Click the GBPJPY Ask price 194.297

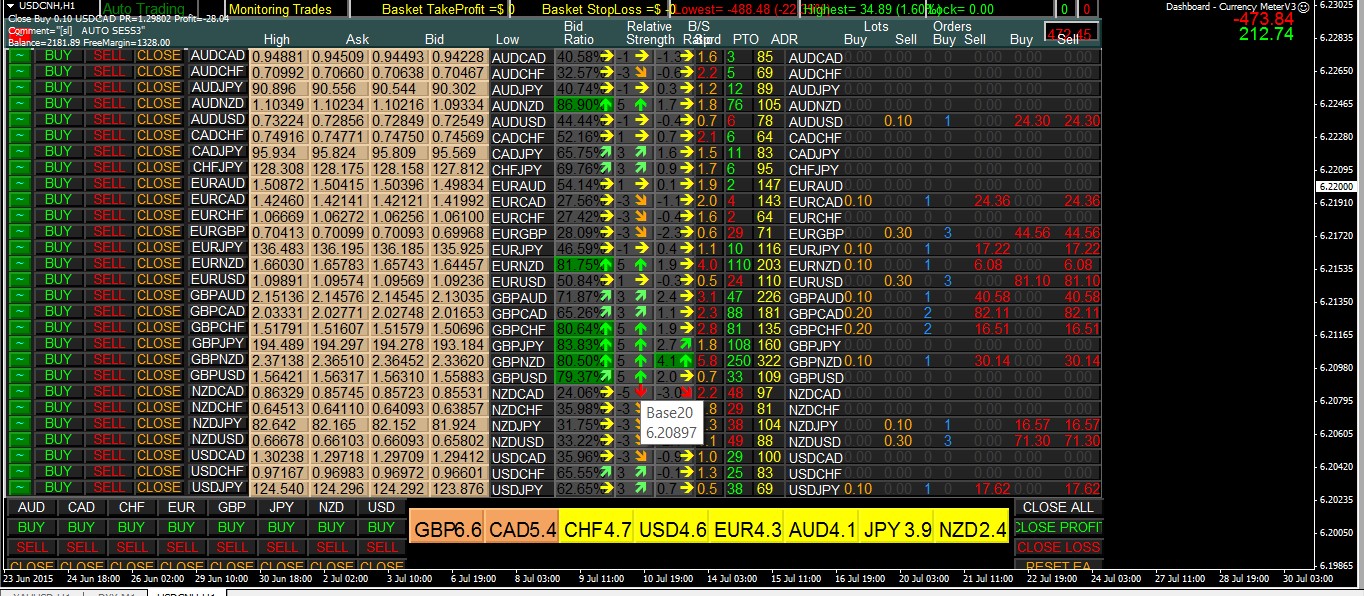pos(340,345)
